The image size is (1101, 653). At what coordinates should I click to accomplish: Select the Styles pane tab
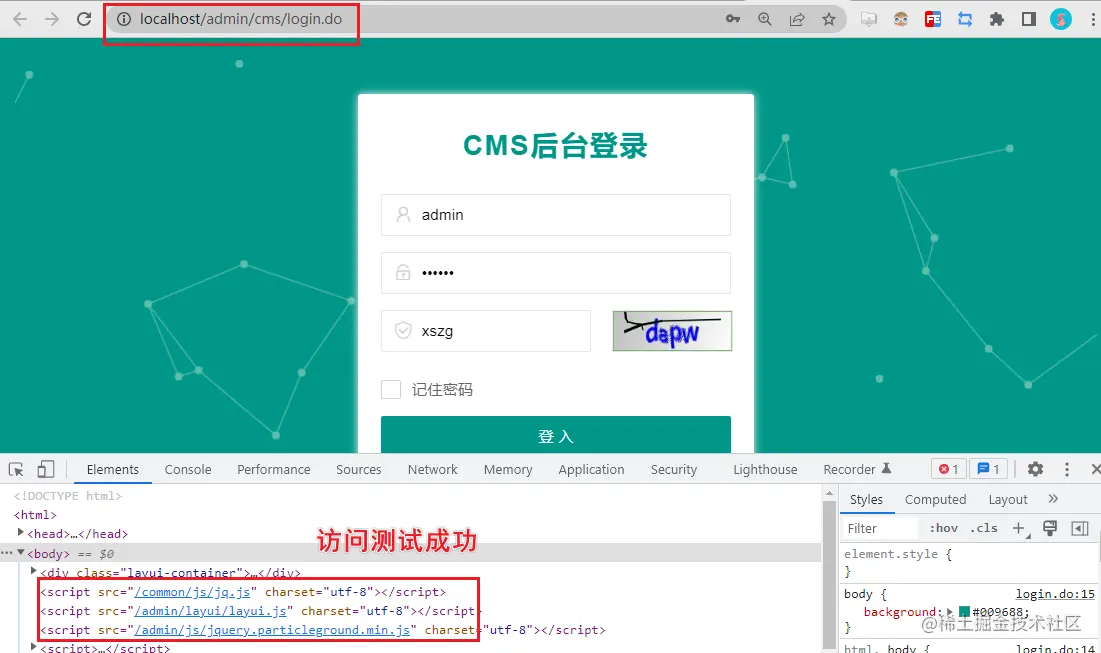click(866, 499)
